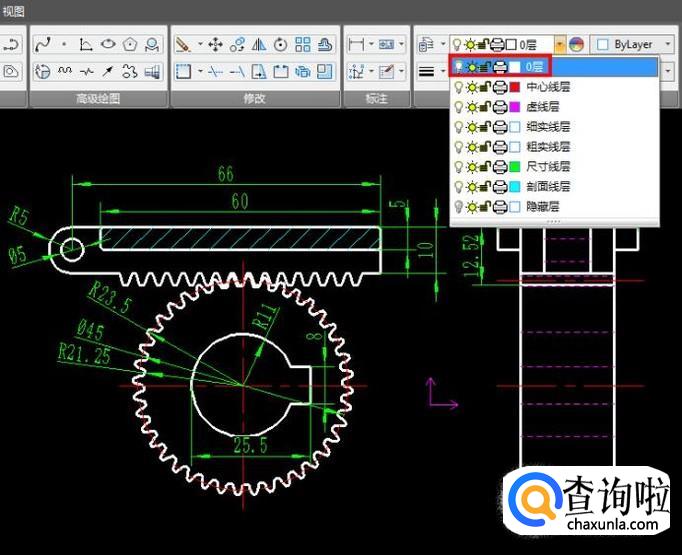Click the 高级绘图 panel title
The width and height of the screenshot is (682, 555).
[x=98, y=99]
